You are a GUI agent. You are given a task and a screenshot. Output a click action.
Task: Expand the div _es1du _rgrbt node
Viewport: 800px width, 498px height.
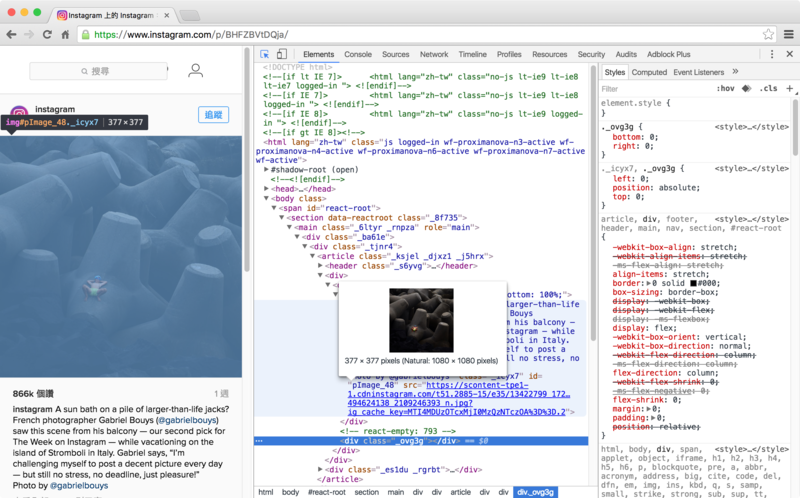click(320, 469)
